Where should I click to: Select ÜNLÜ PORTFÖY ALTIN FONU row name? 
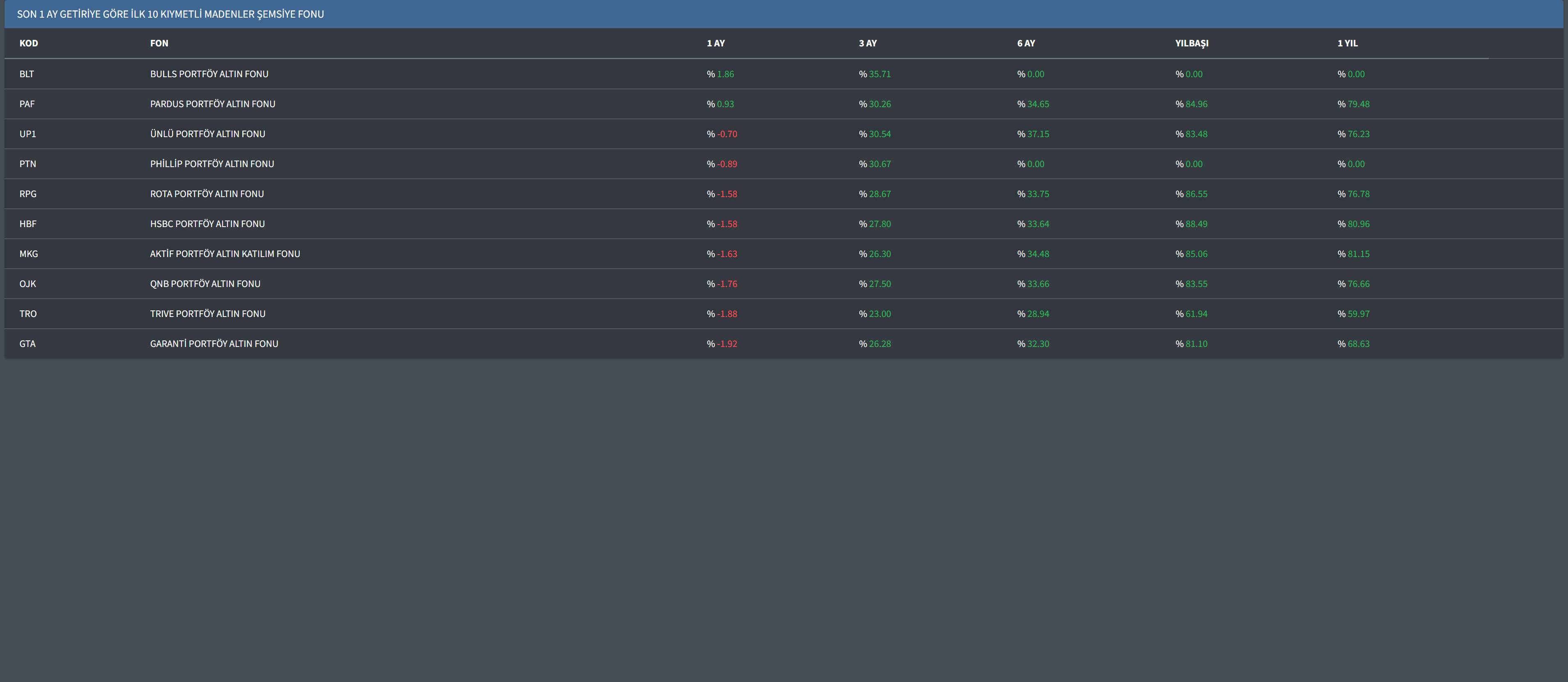208,134
